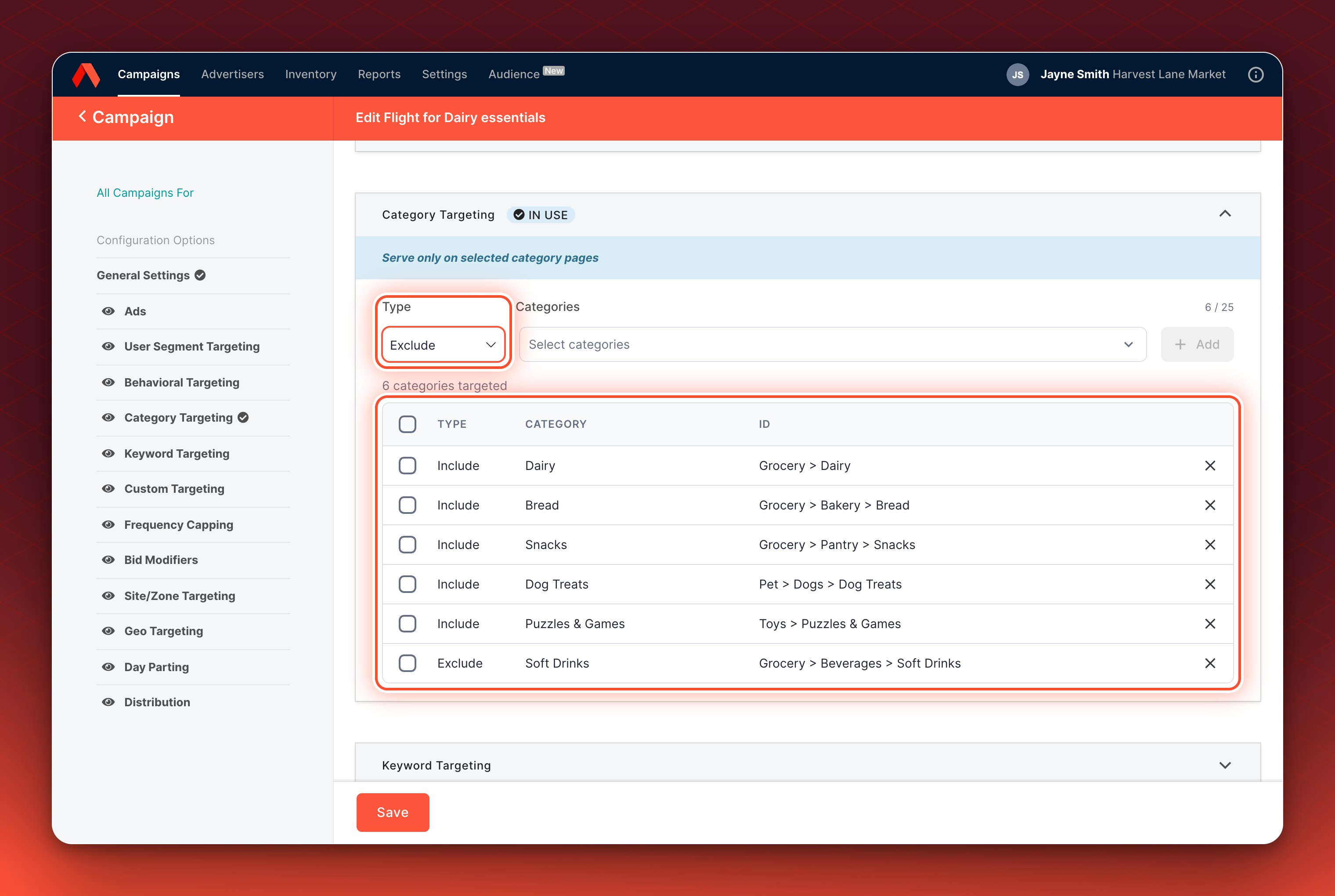1335x896 pixels.
Task: Open the All Campaigns For link
Action: click(145, 192)
